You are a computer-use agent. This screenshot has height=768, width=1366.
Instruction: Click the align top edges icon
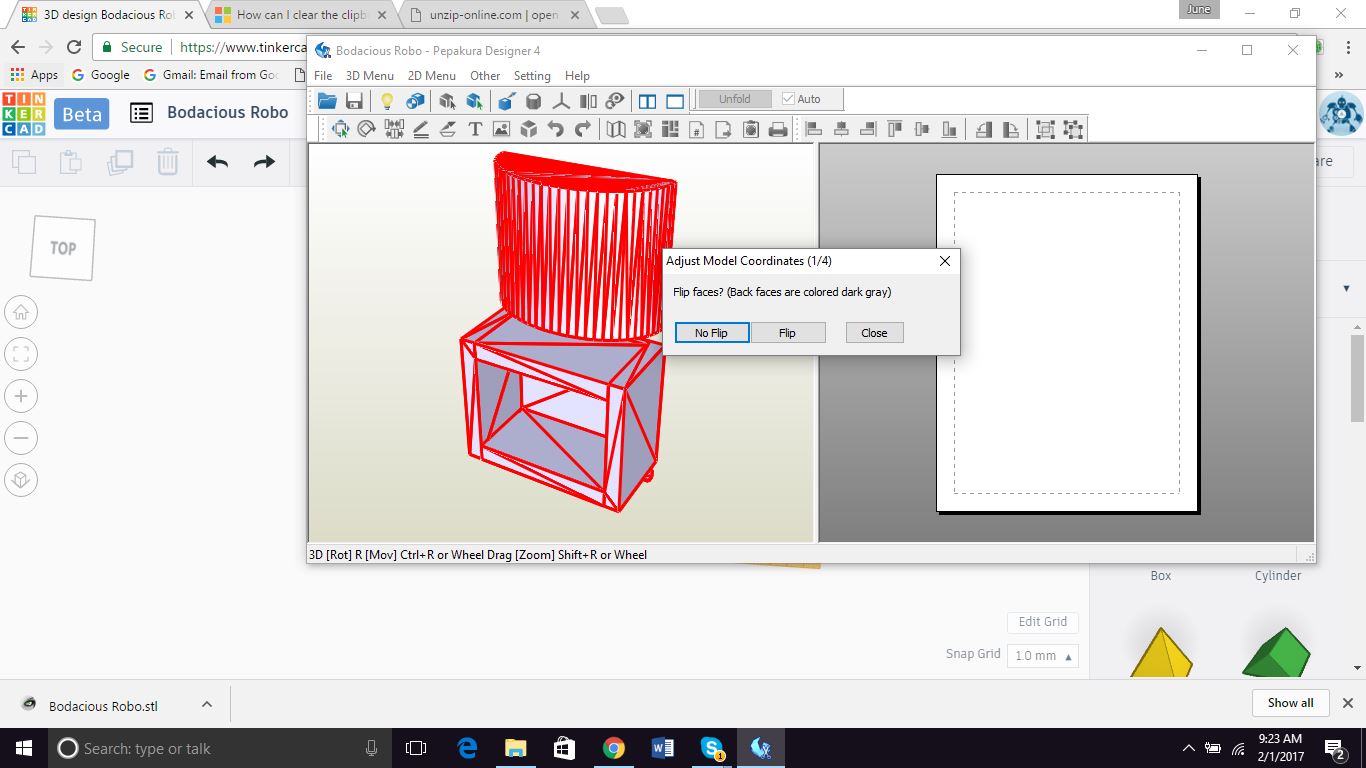point(894,129)
